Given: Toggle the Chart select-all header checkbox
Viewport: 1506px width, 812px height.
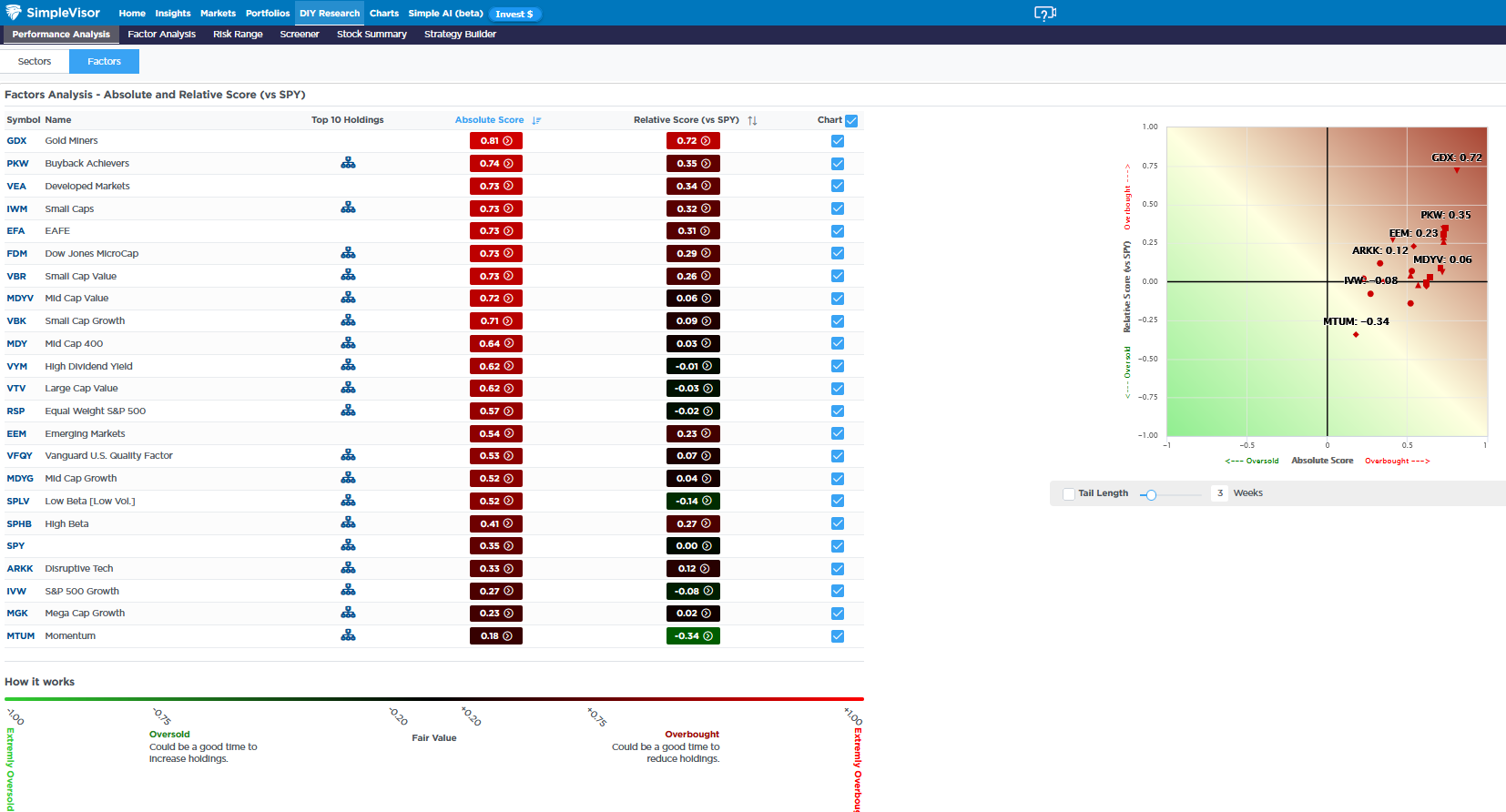Looking at the screenshot, I should click(851, 120).
